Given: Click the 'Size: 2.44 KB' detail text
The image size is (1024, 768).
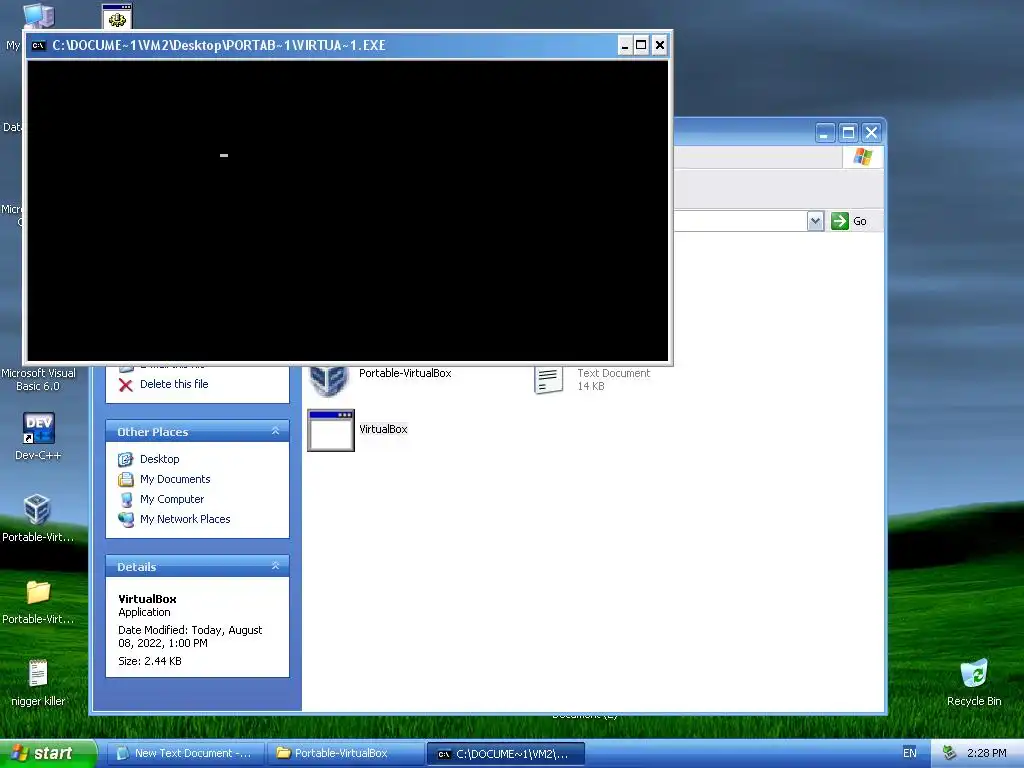Looking at the screenshot, I should click(x=150, y=661).
